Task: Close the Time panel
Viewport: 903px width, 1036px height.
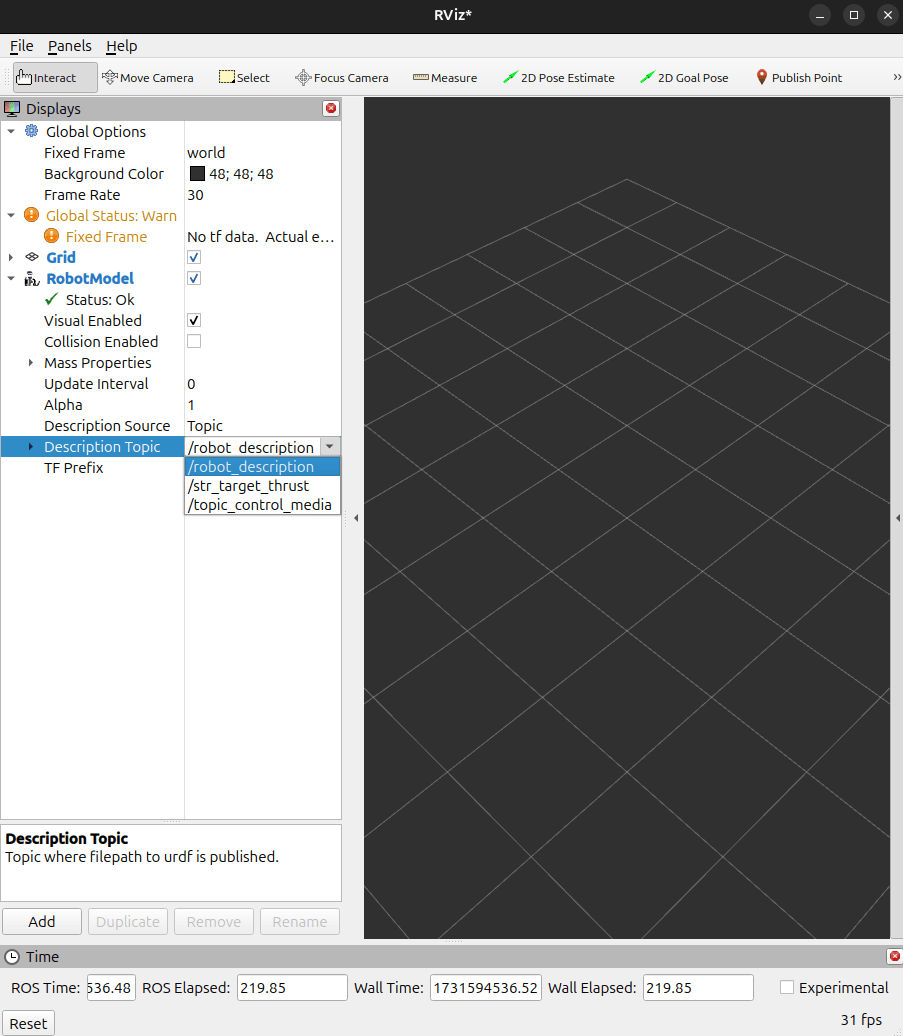Action: (894, 956)
